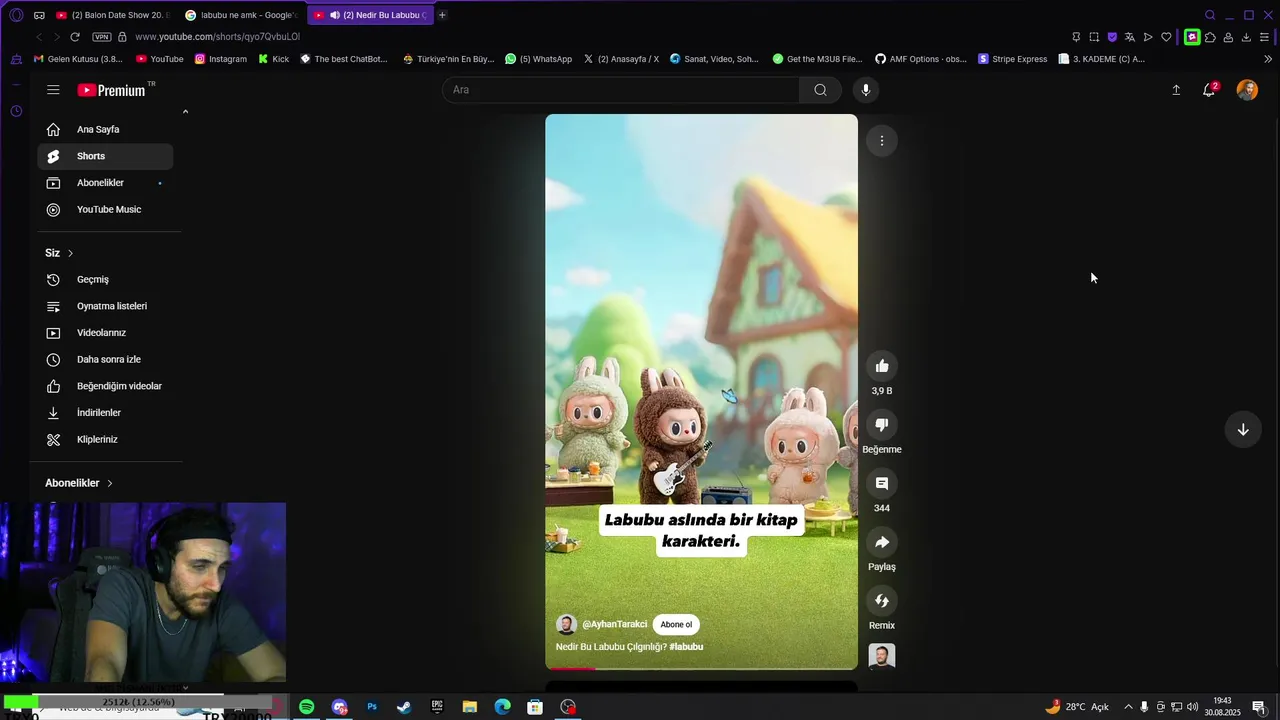The width and height of the screenshot is (1280, 720).
Task: Open the comments with 344 count
Action: (882, 484)
